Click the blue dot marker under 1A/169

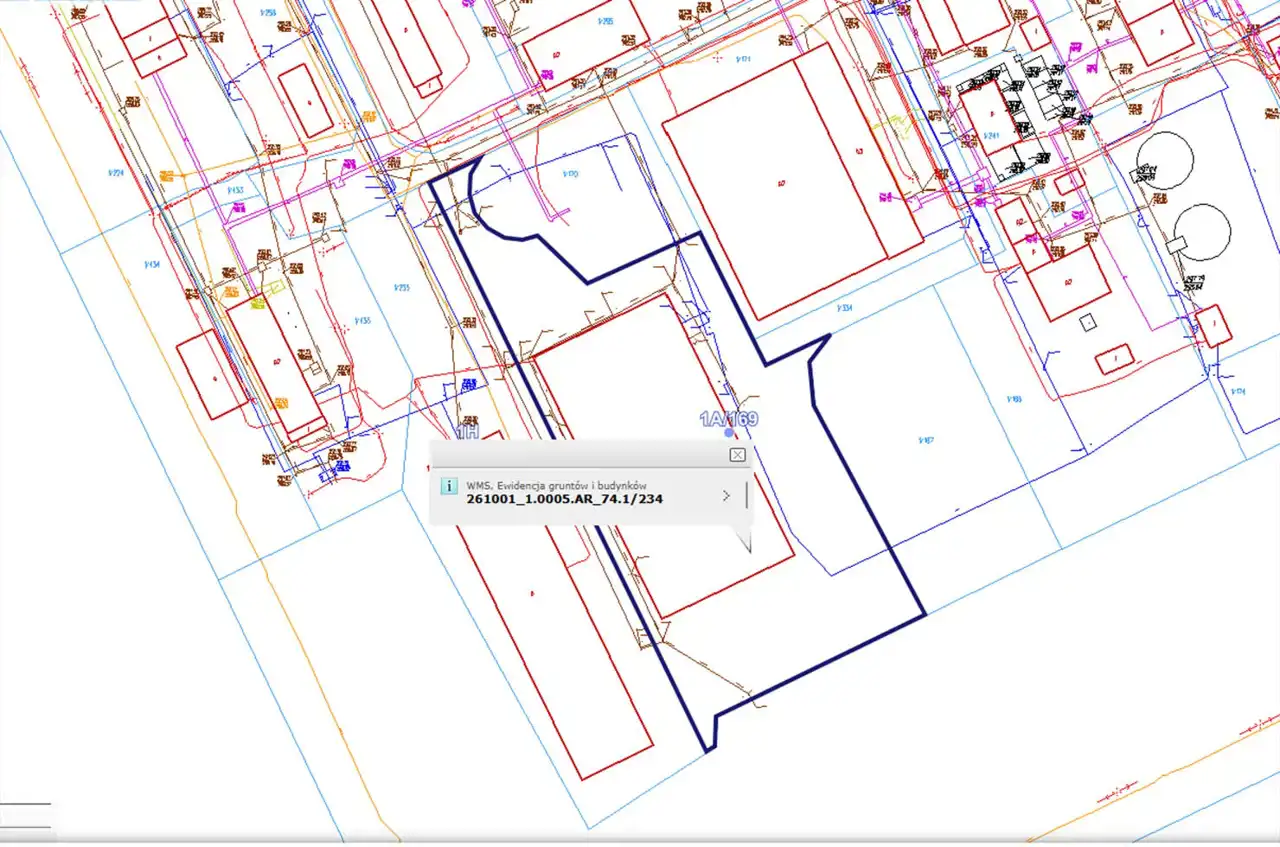tap(729, 433)
